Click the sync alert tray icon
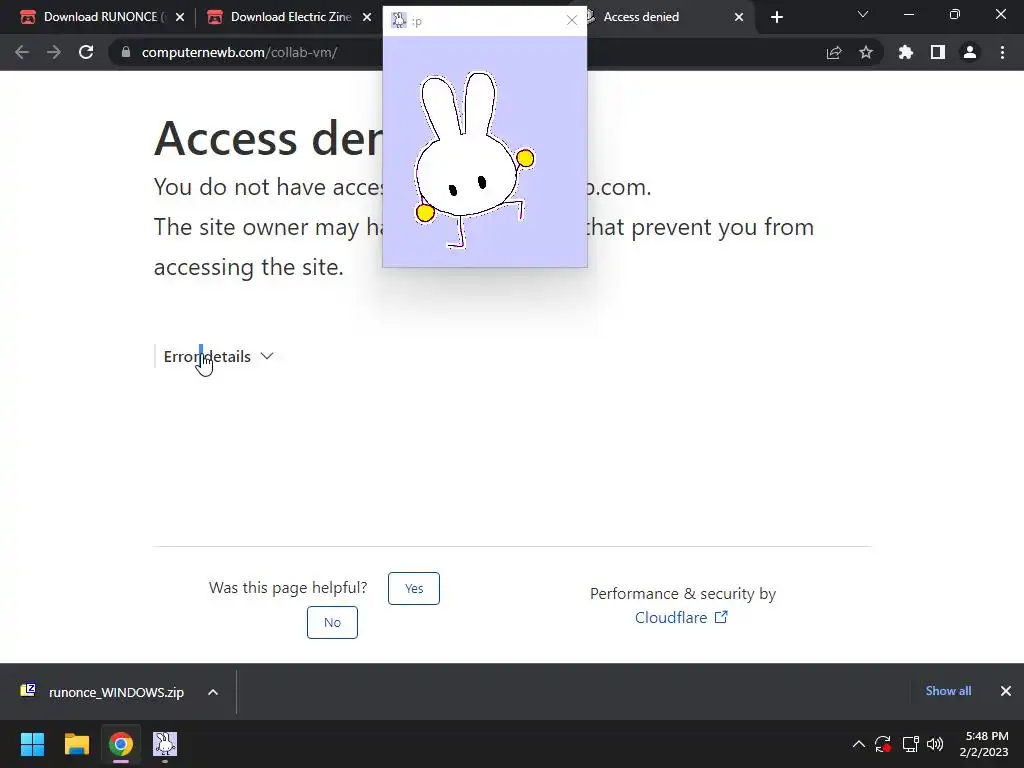Viewport: 1024px width, 768px height. coord(883,744)
